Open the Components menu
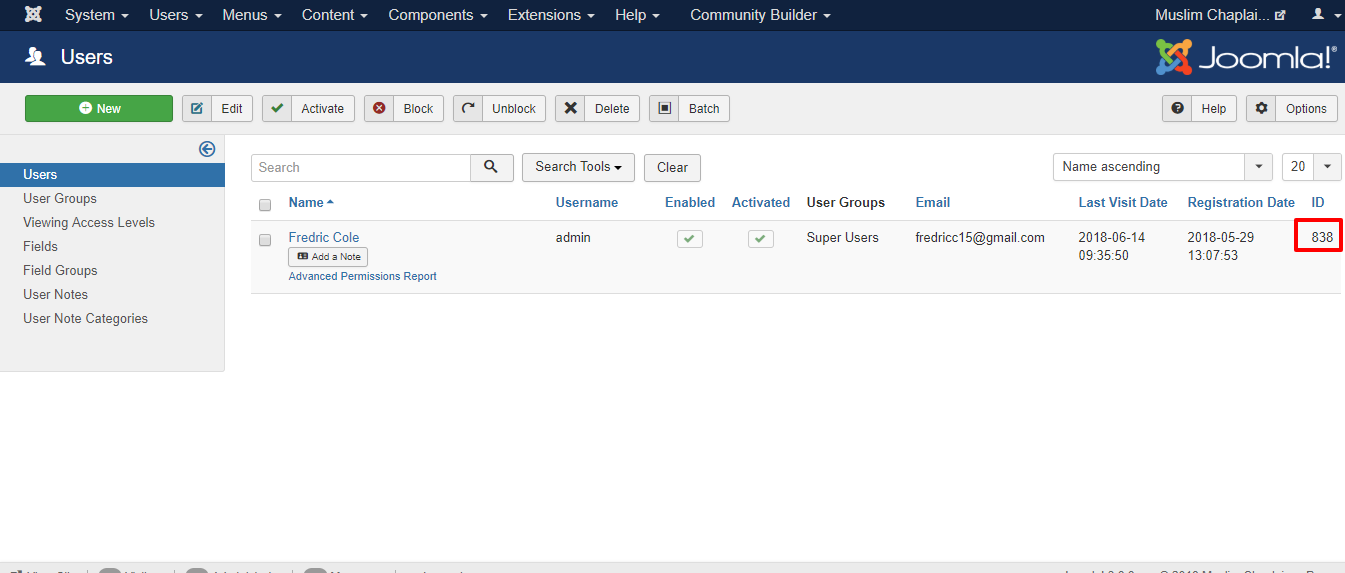 click(x=438, y=15)
